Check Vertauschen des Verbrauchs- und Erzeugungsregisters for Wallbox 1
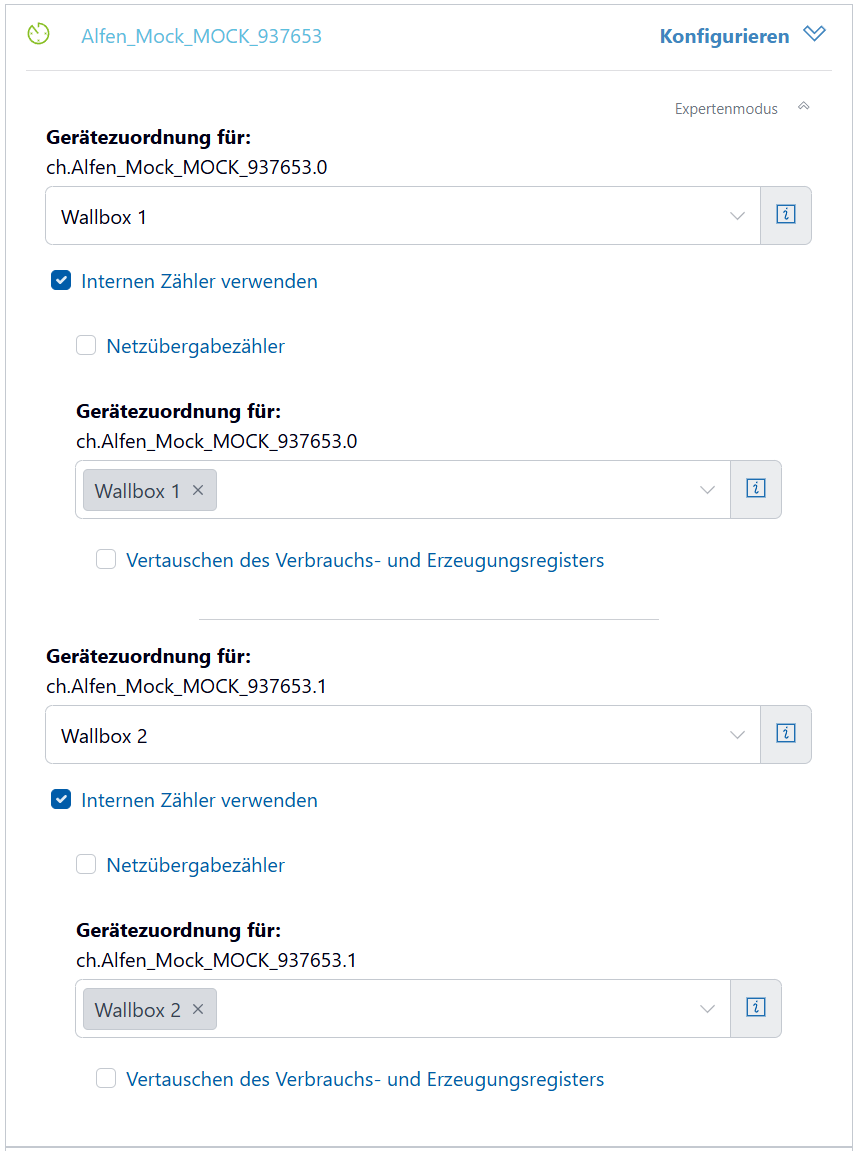Screen dimensions: 859x1151 106,560
